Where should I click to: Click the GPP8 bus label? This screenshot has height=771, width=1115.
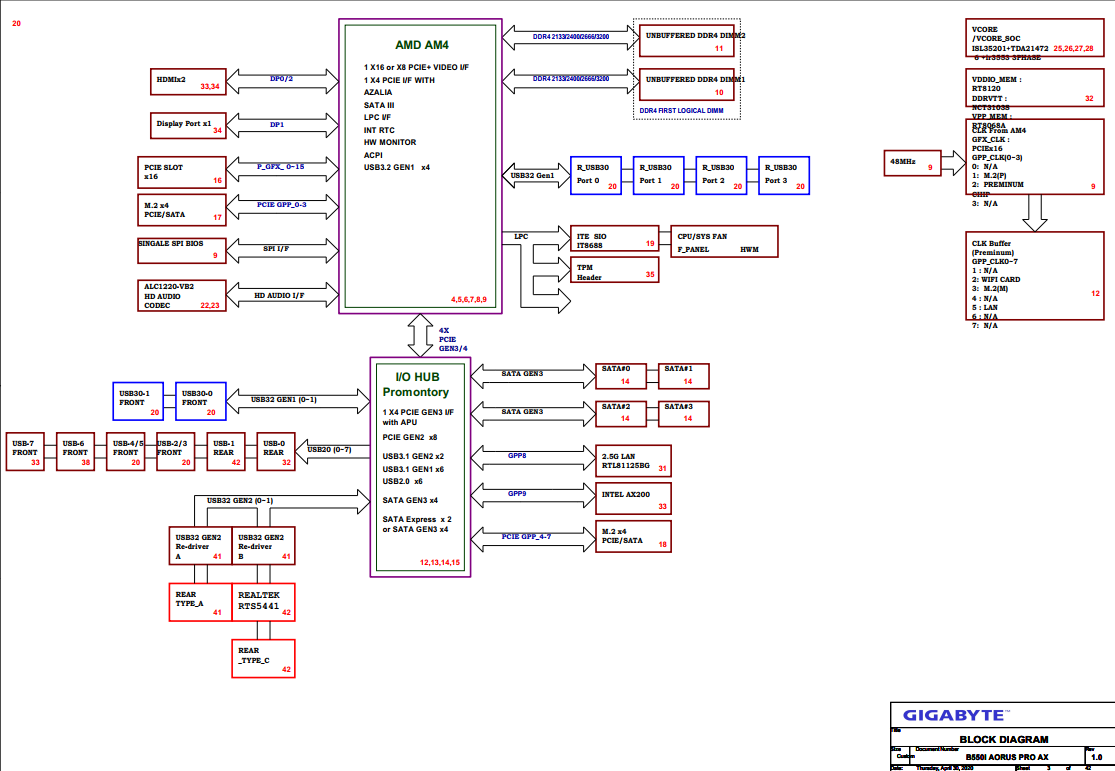click(517, 455)
